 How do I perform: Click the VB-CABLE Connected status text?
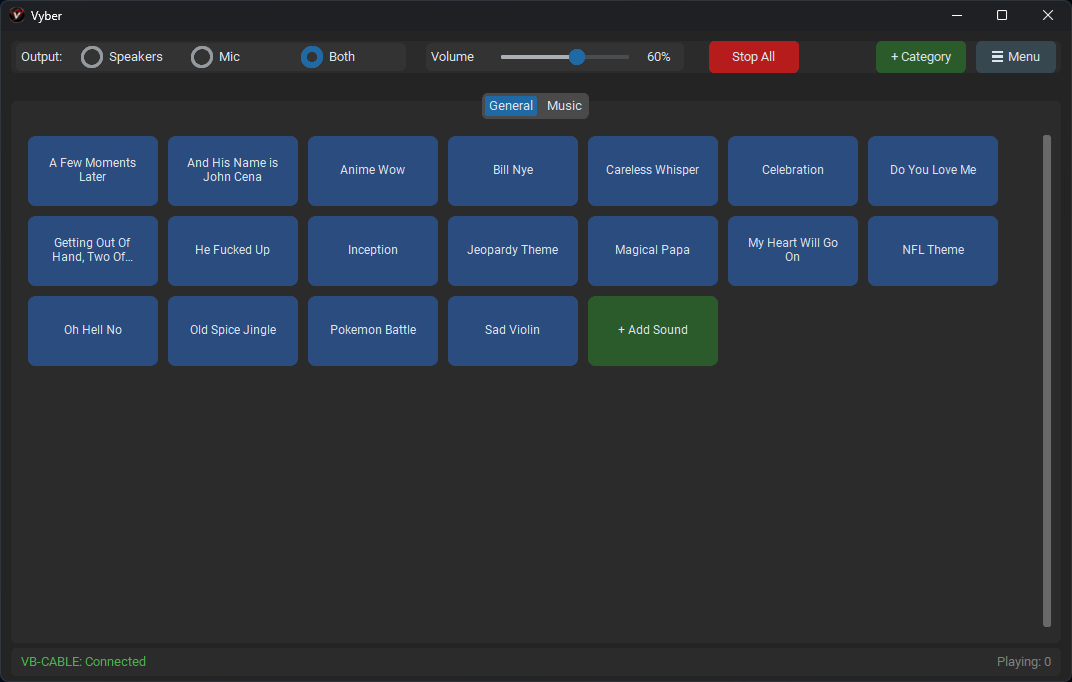click(x=83, y=661)
